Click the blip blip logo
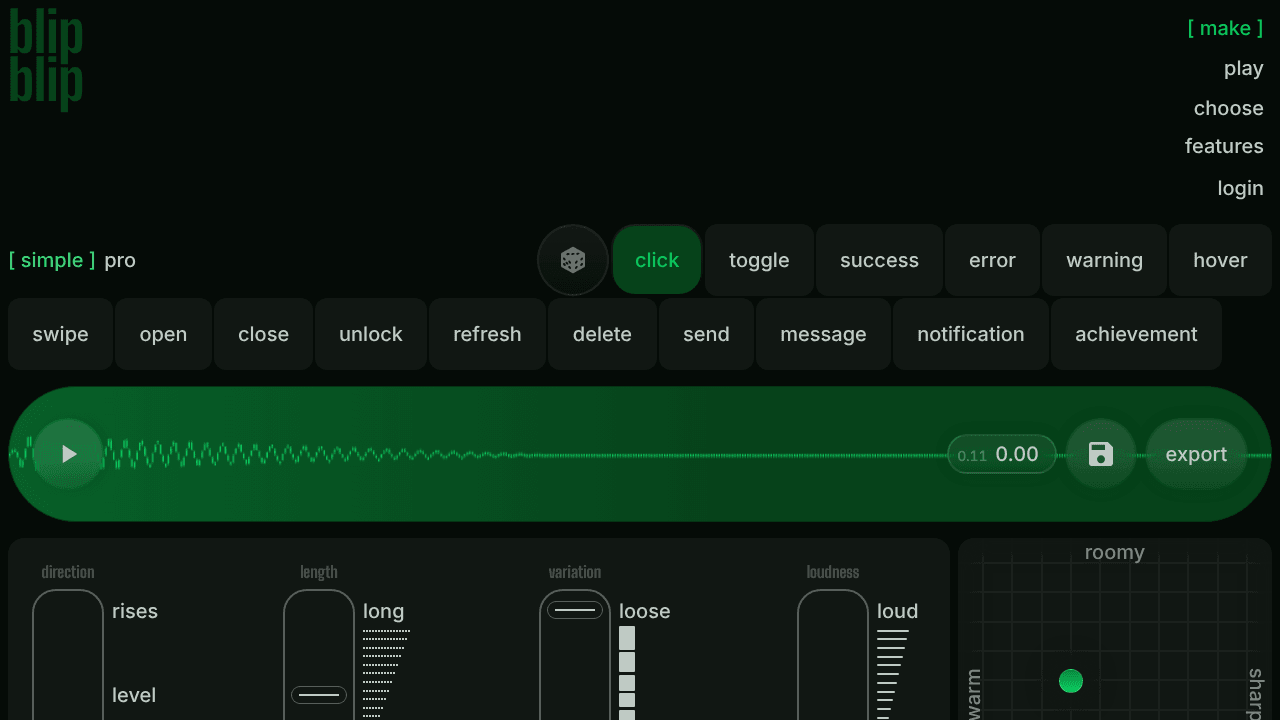1280x720 pixels. [x=46, y=59]
